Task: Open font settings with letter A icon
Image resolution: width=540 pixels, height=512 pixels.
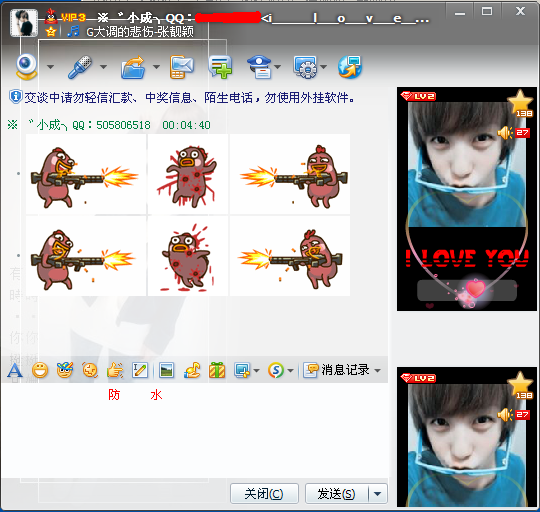Action: (x=14, y=370)
